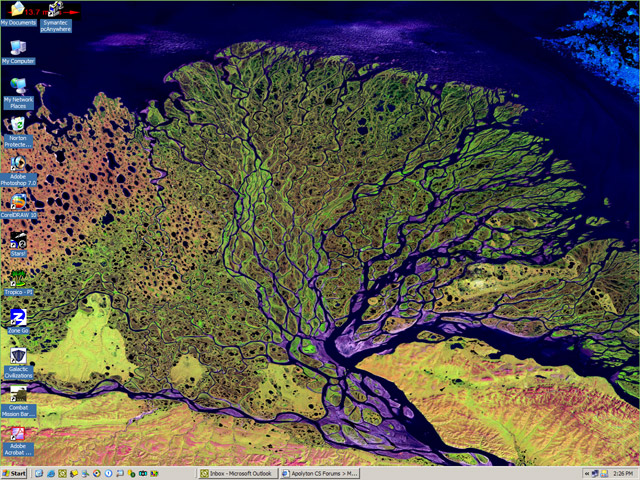Open the My Computer icon

click(17, 48)
